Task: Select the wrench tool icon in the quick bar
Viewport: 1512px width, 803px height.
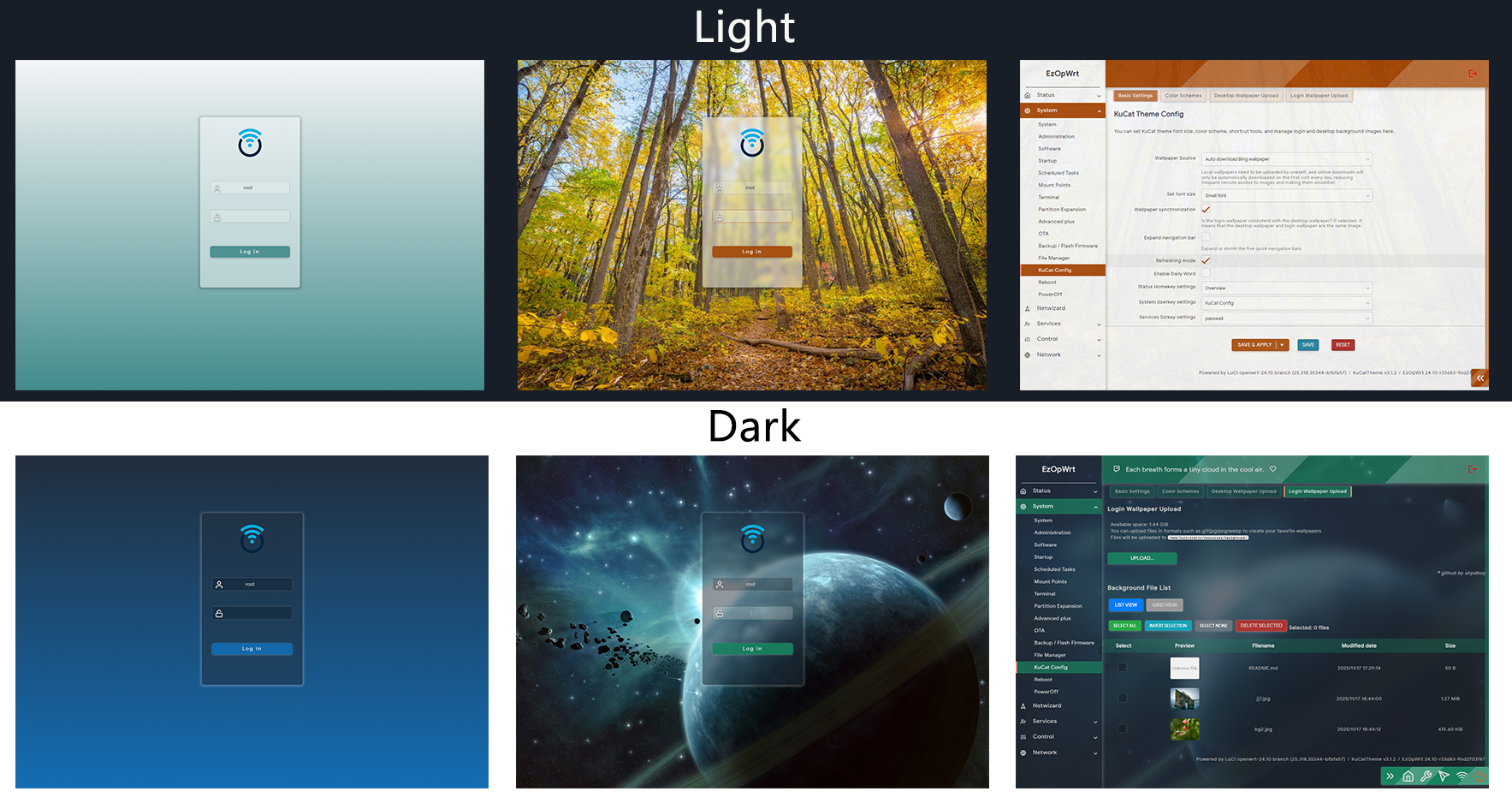Action: pos(1425,776)
